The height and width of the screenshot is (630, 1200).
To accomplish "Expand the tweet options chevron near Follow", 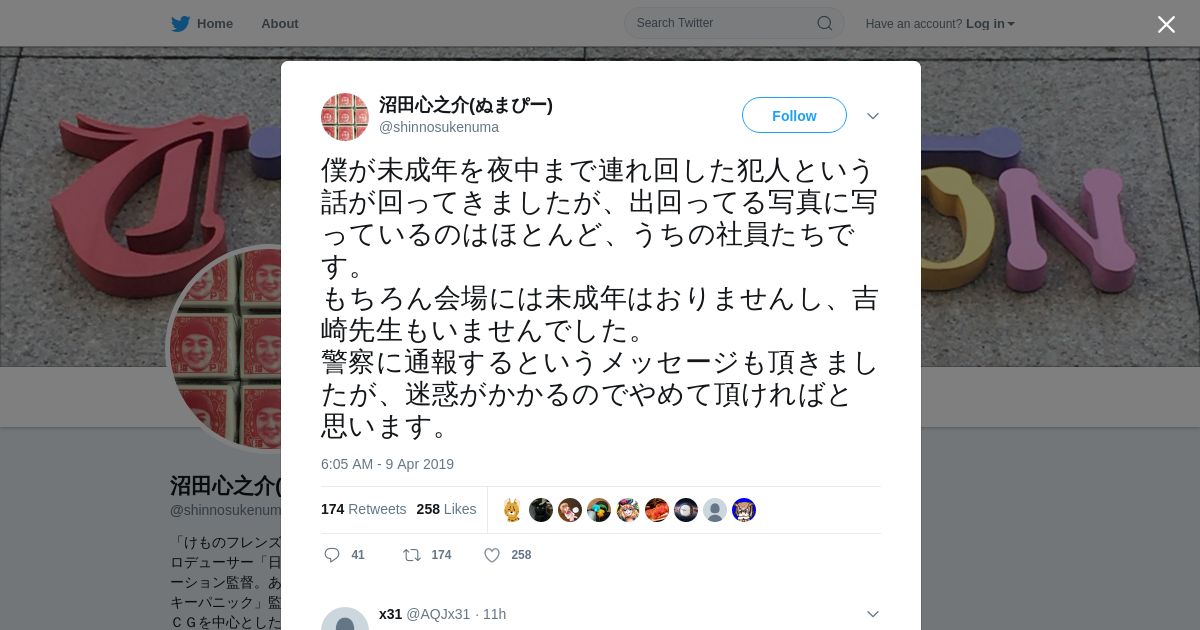I will click(x=873, y=116).
